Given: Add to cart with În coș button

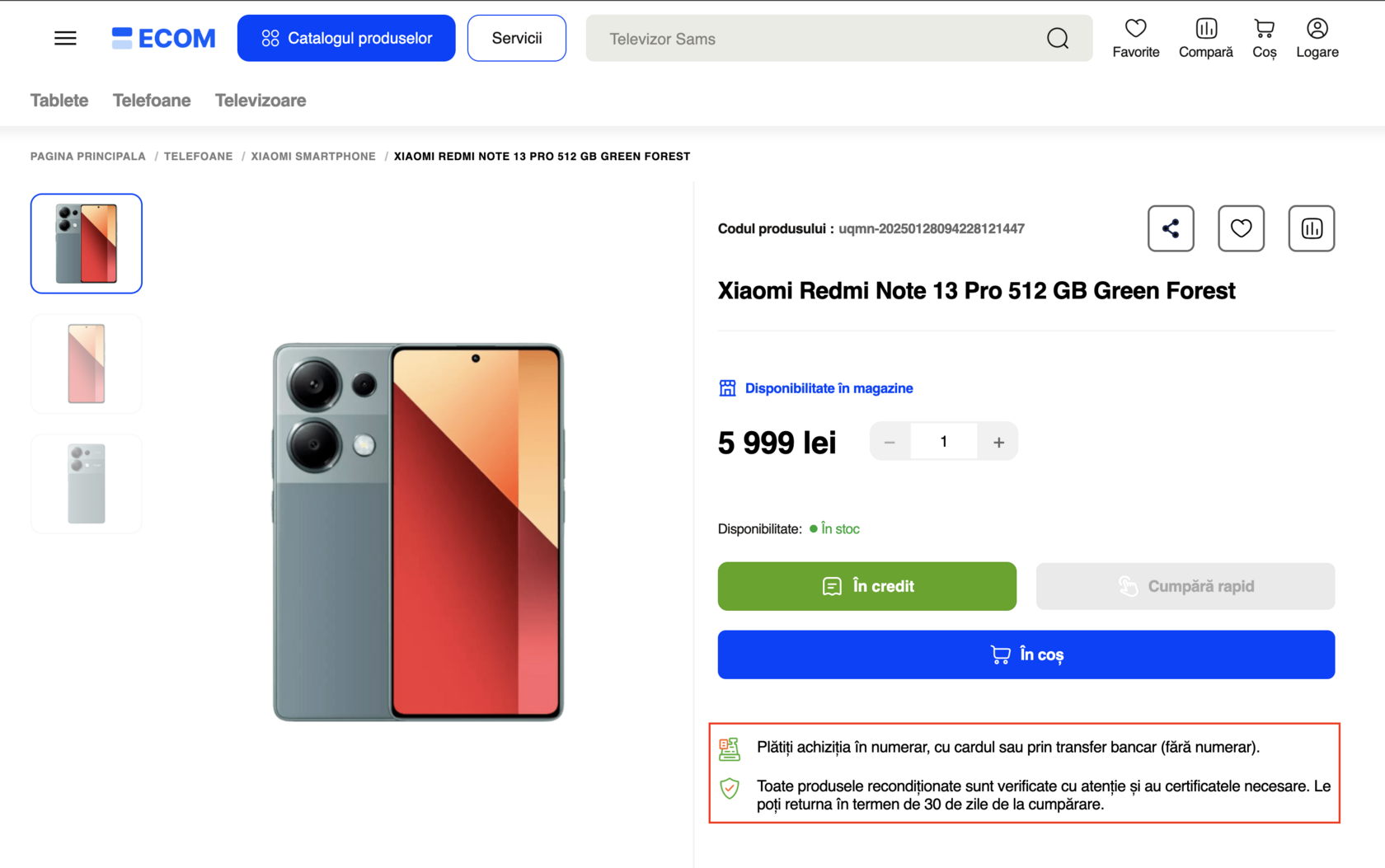Looking at the screenshot, I should [x=1026, y=655].
